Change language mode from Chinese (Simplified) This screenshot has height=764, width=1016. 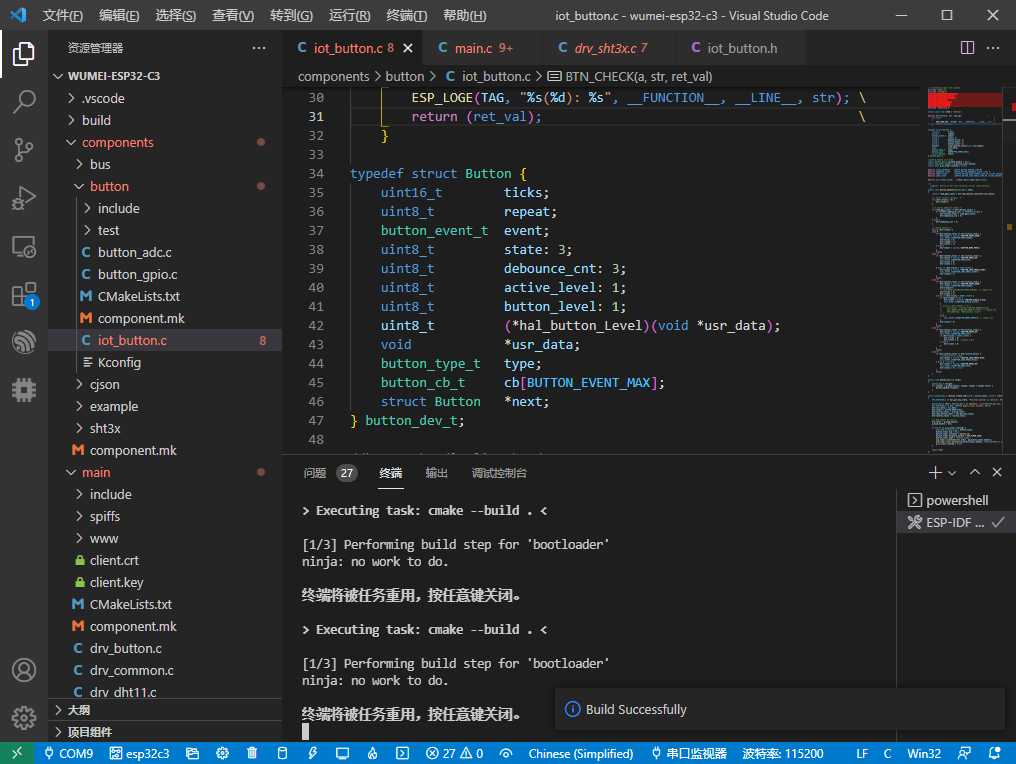click(x=581, y=753)
